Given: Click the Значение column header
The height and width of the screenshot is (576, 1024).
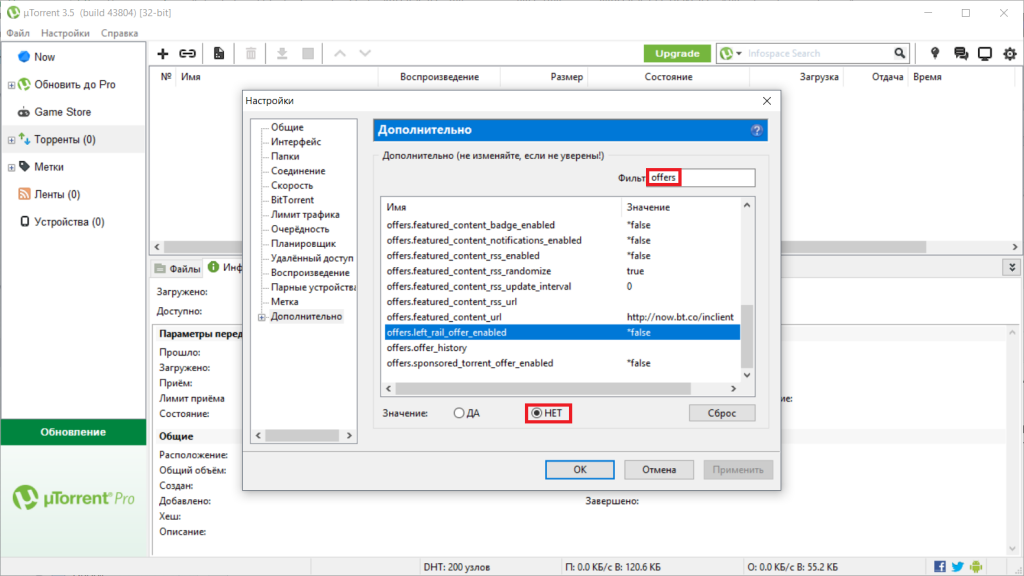Looking at the screenshot, I should click(680, 207).
